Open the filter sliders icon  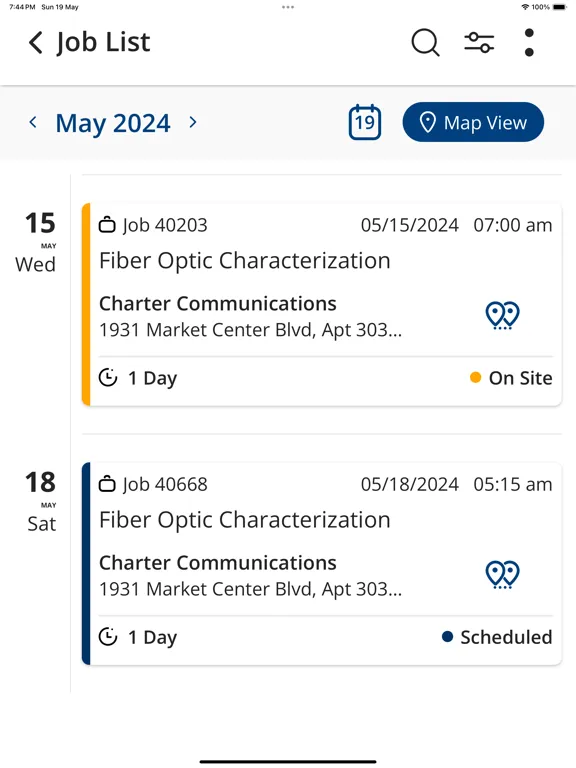tap(479, 43)
